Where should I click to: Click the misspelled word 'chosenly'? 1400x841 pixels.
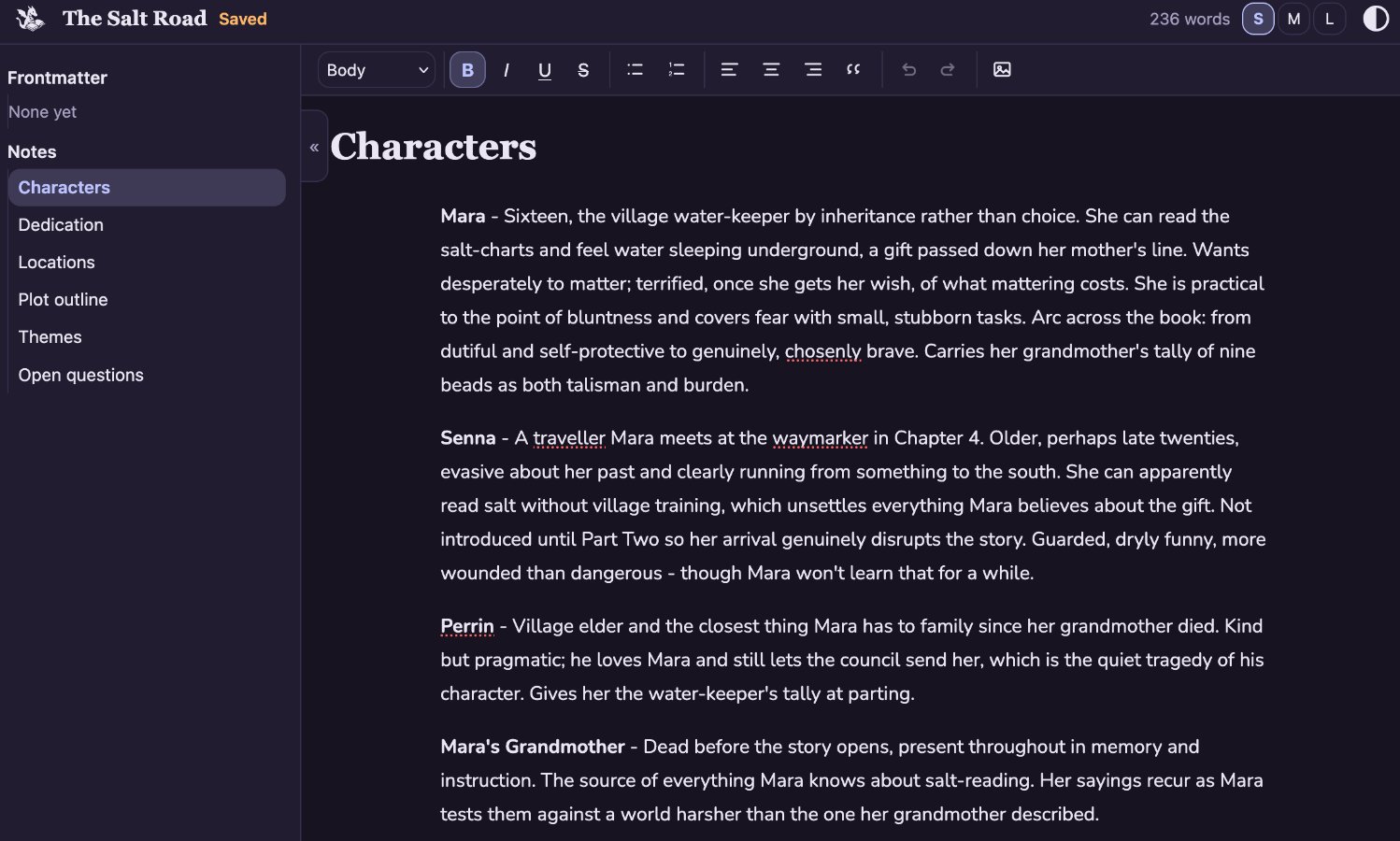click(x=823, y=351)
